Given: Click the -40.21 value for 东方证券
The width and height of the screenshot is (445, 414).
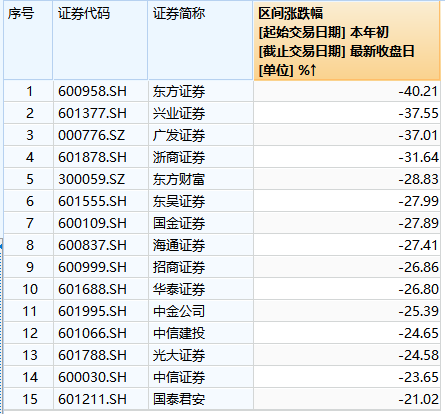Looking at the screenshot, I should pos(418,91).
